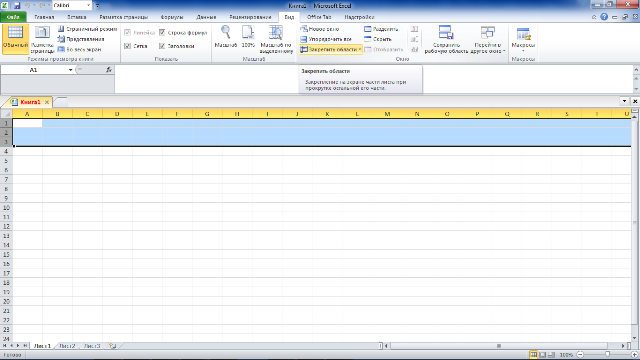The height and width of the screenshot is (360, 640).
Task: Click the zoom out minus button
Action: [580, 355]
